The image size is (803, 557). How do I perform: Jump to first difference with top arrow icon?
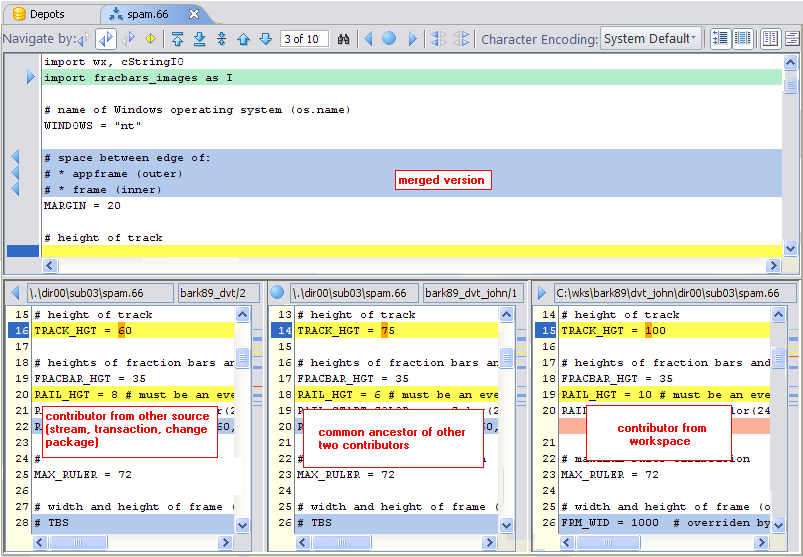(177, 39)
